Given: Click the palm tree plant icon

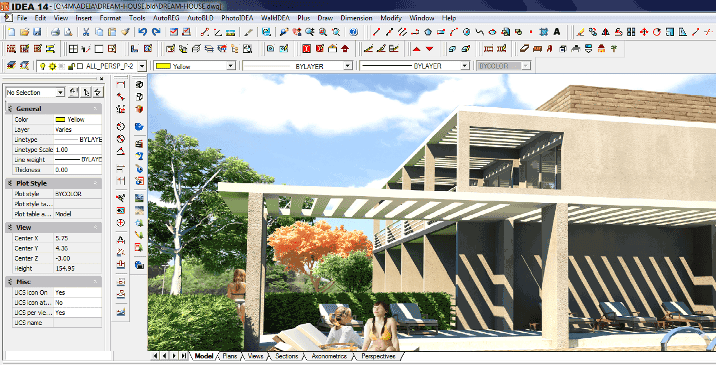Looking at the screenshot, I should [x=614, y=48].
